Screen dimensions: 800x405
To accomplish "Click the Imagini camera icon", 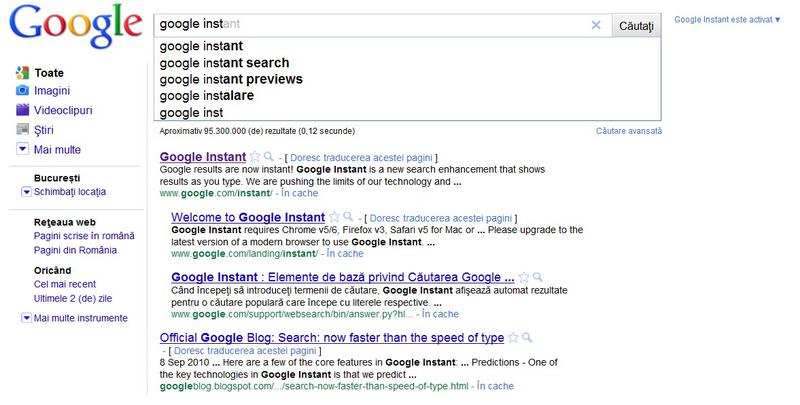I will pyautogui.click(x=23, y=91).
